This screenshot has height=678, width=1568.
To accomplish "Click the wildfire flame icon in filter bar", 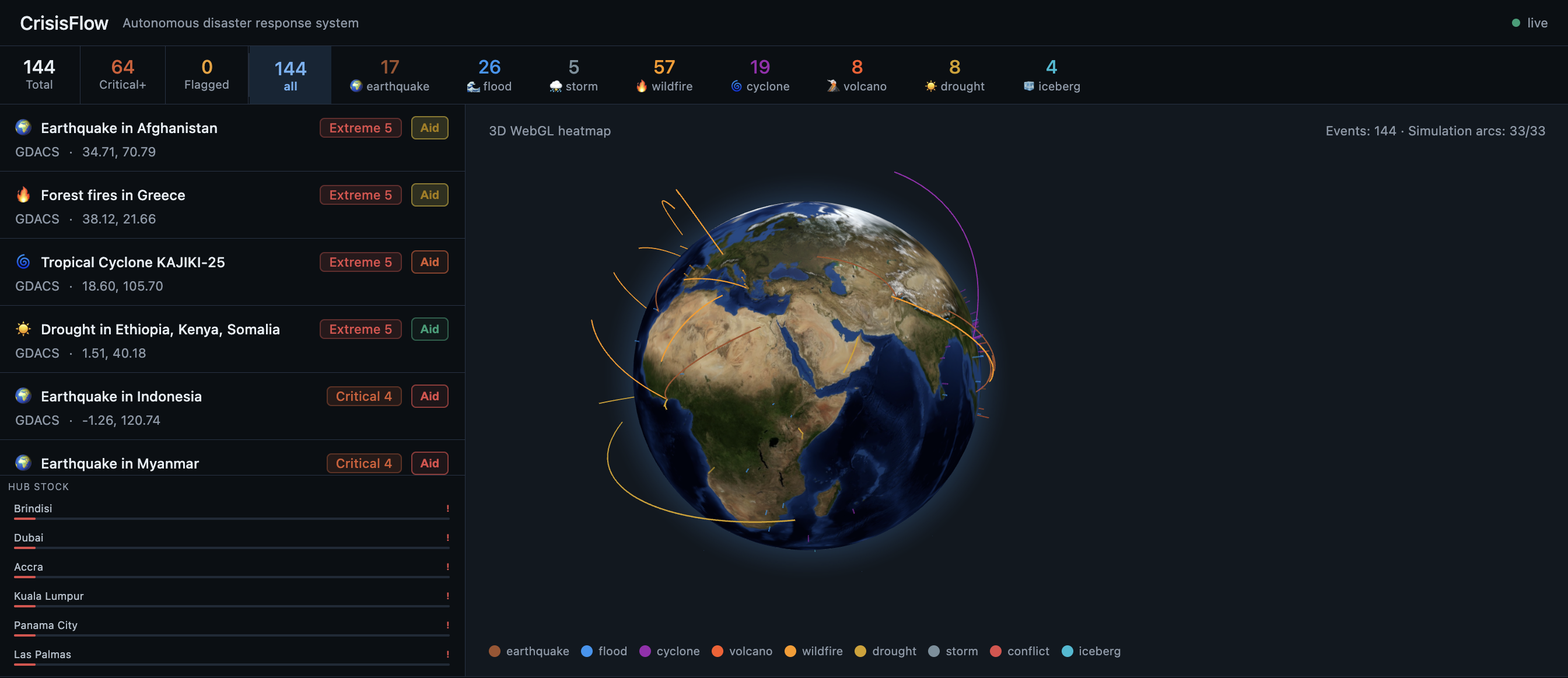I will 642,86.
